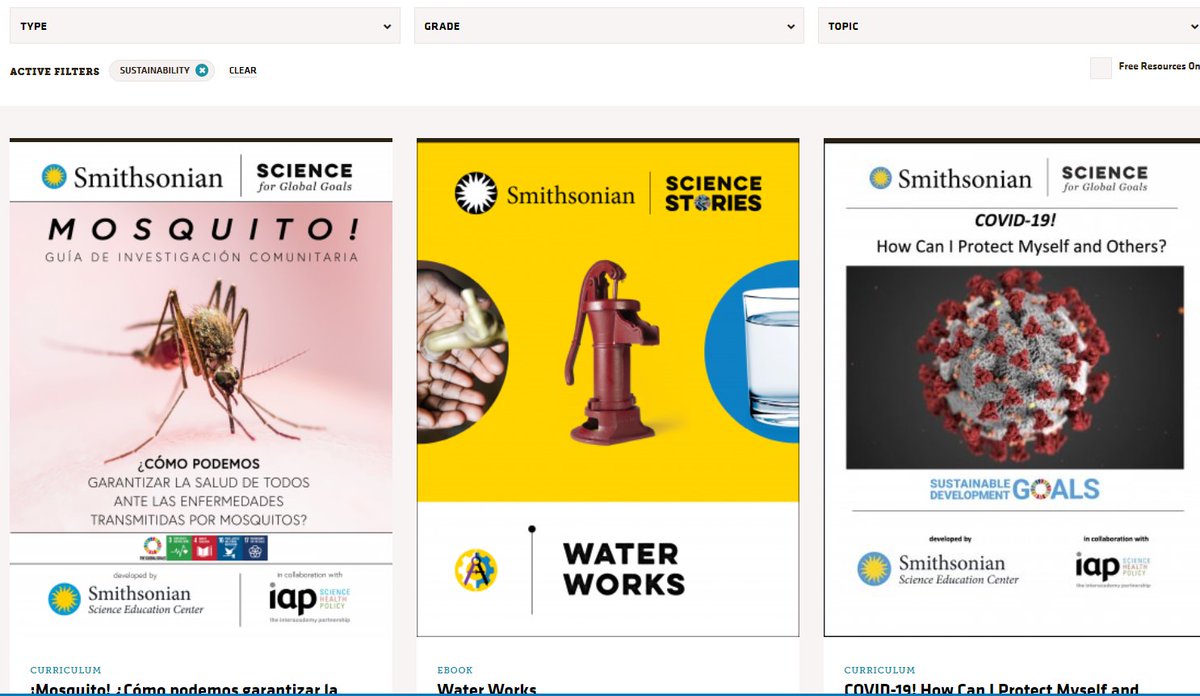Click the Sustainable Development Goals logo on COVID-19 cover
The width and height of the screenshot is (1200, 696).
[1014, 490]
